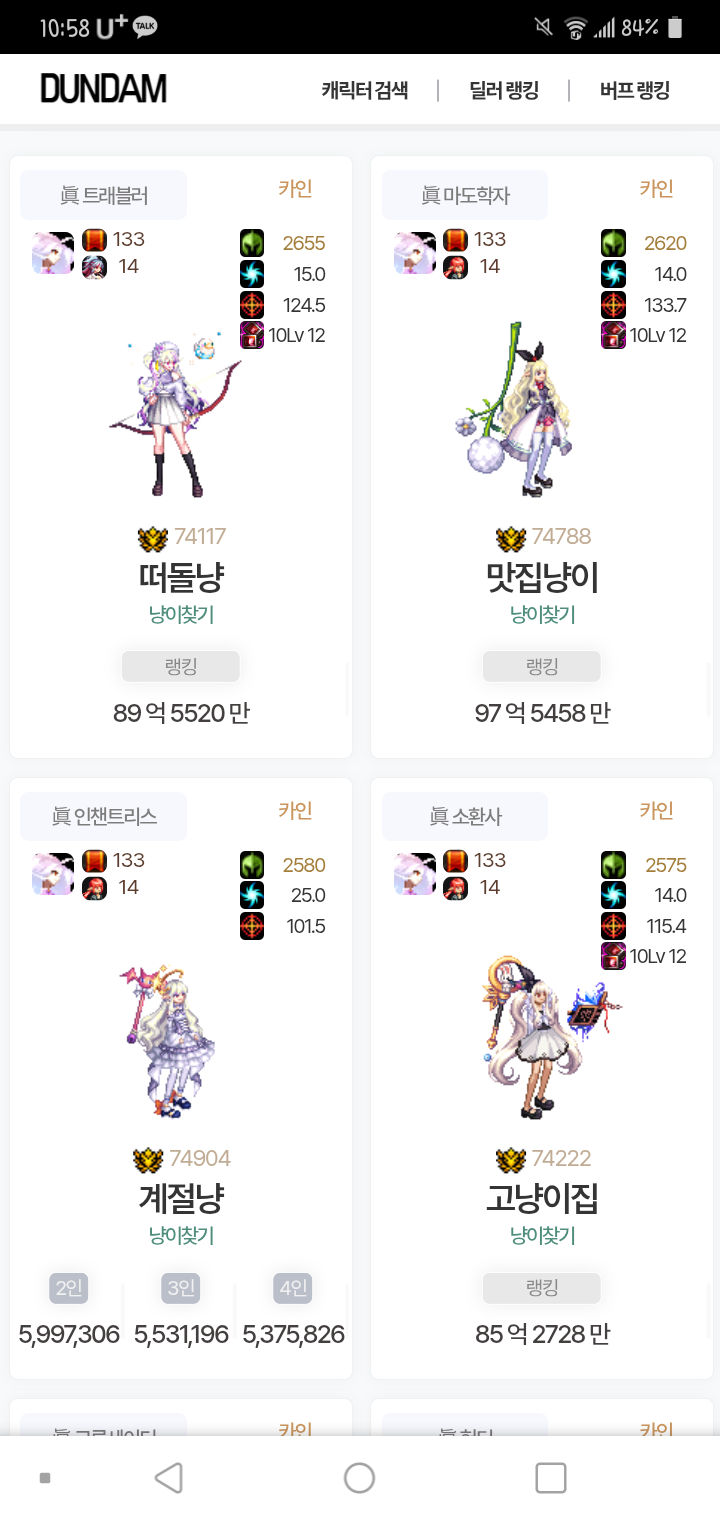Viewport: 720px width, 1520px height.
Task: Tap Android back navigation button
Action: pyautogui.click(x=169, y=1477)
